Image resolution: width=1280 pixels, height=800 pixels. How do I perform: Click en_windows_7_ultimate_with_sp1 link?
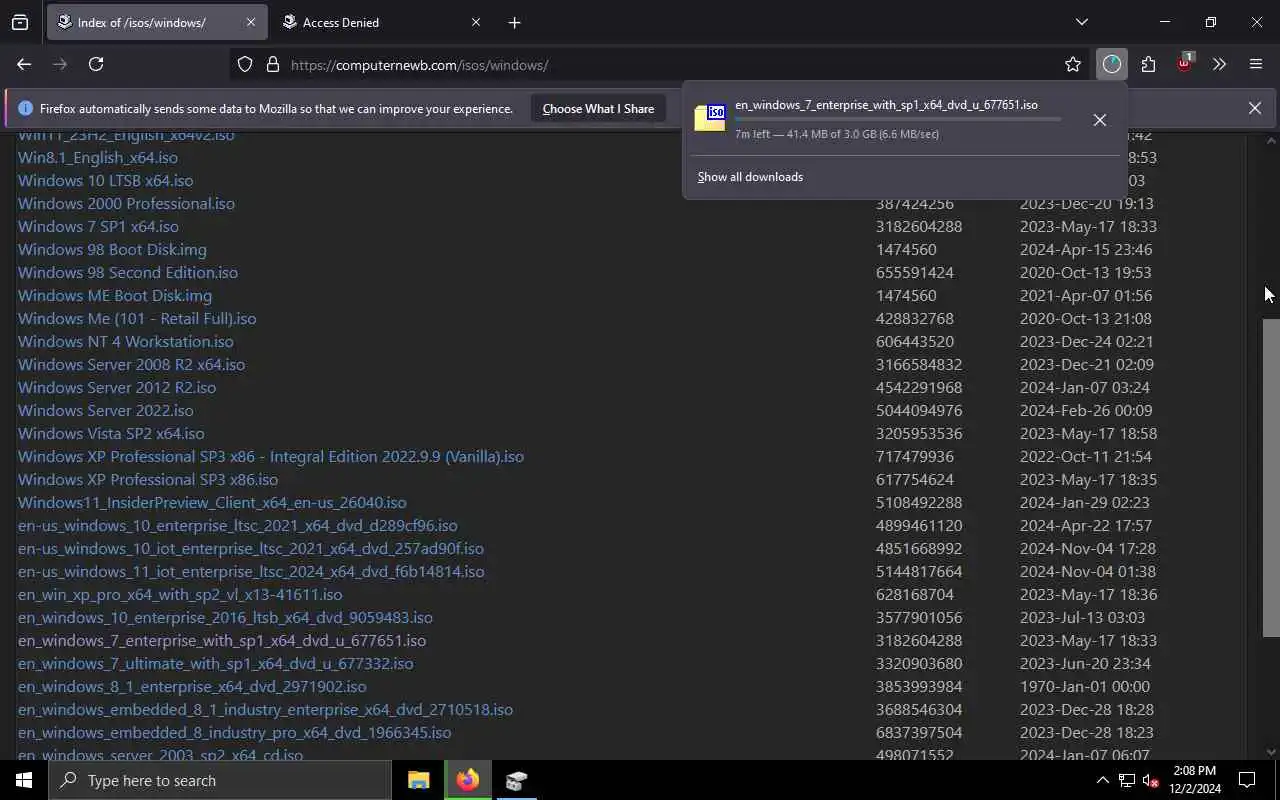coord(215,663)
